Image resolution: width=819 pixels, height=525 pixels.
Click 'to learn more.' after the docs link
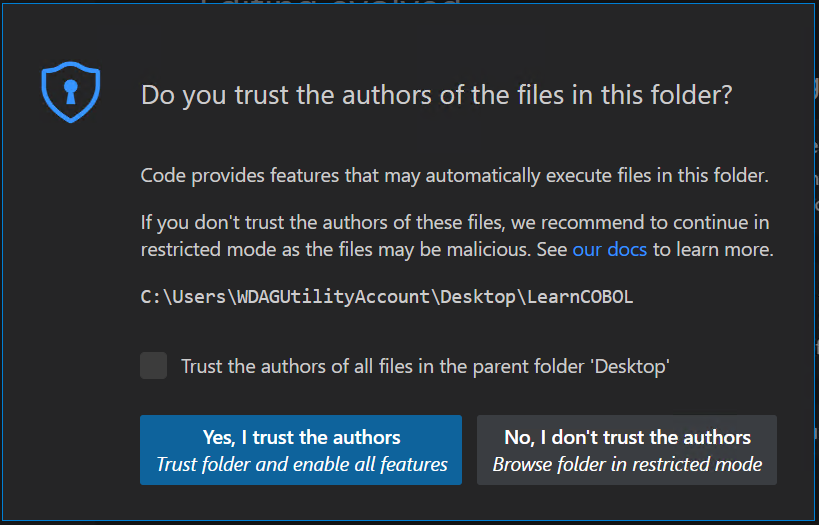point(713,249)
